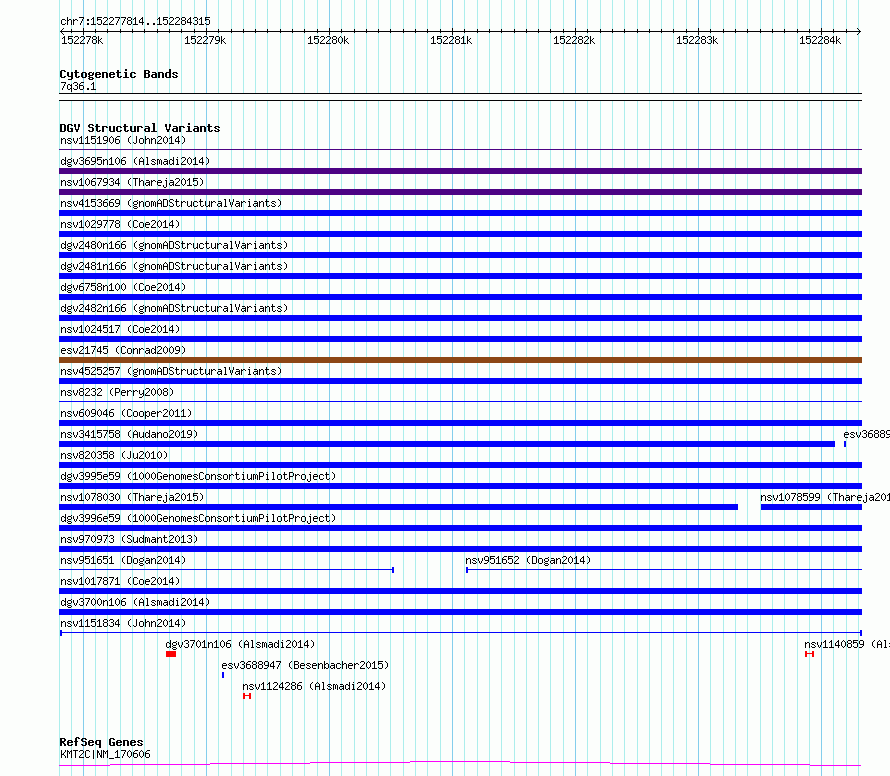Select the 152281k ruler position label
This screenshot has height=776, width=890.
pyautogui.click(x=451, y=40)
